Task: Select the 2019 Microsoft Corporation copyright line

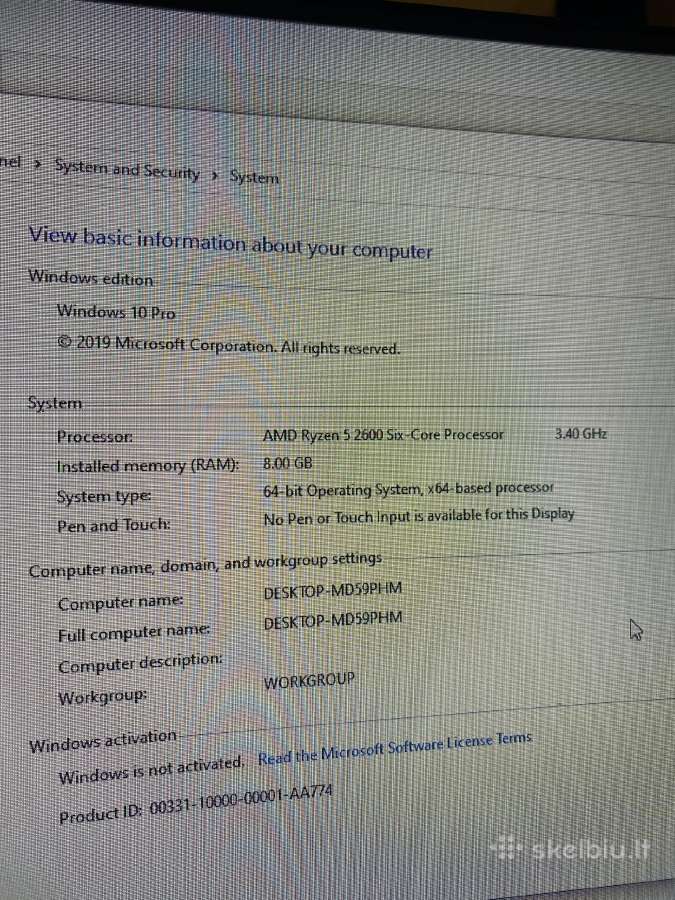Action: [228, 346]
